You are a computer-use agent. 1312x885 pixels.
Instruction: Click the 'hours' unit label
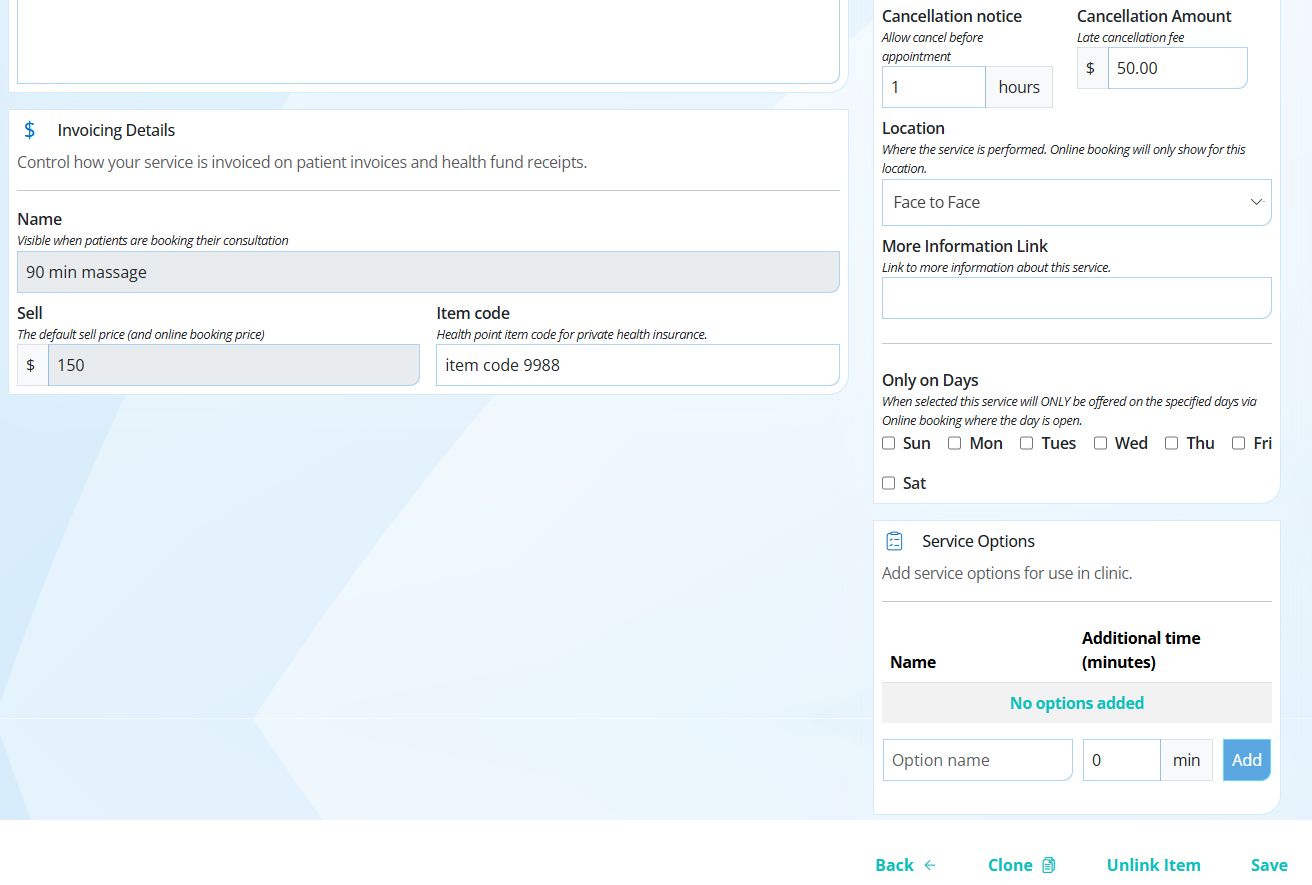tap(1019, 87)
